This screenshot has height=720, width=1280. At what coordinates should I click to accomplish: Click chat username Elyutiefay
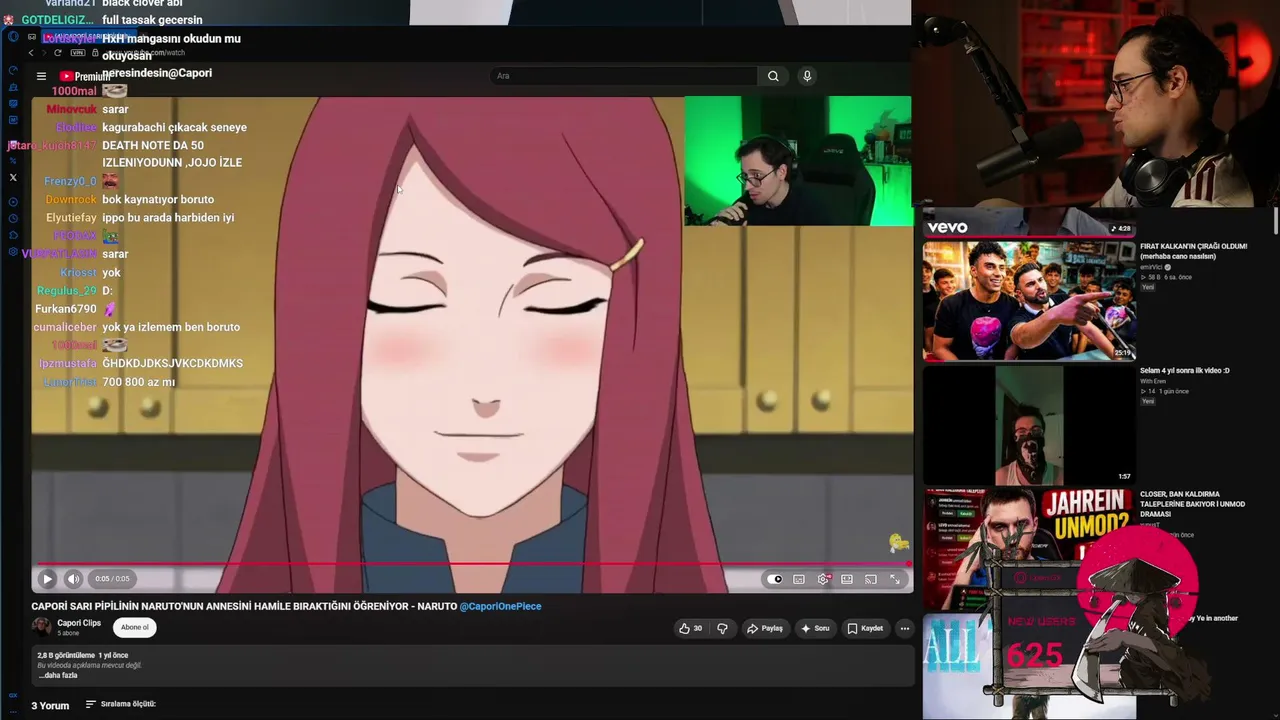coord(71,218)
